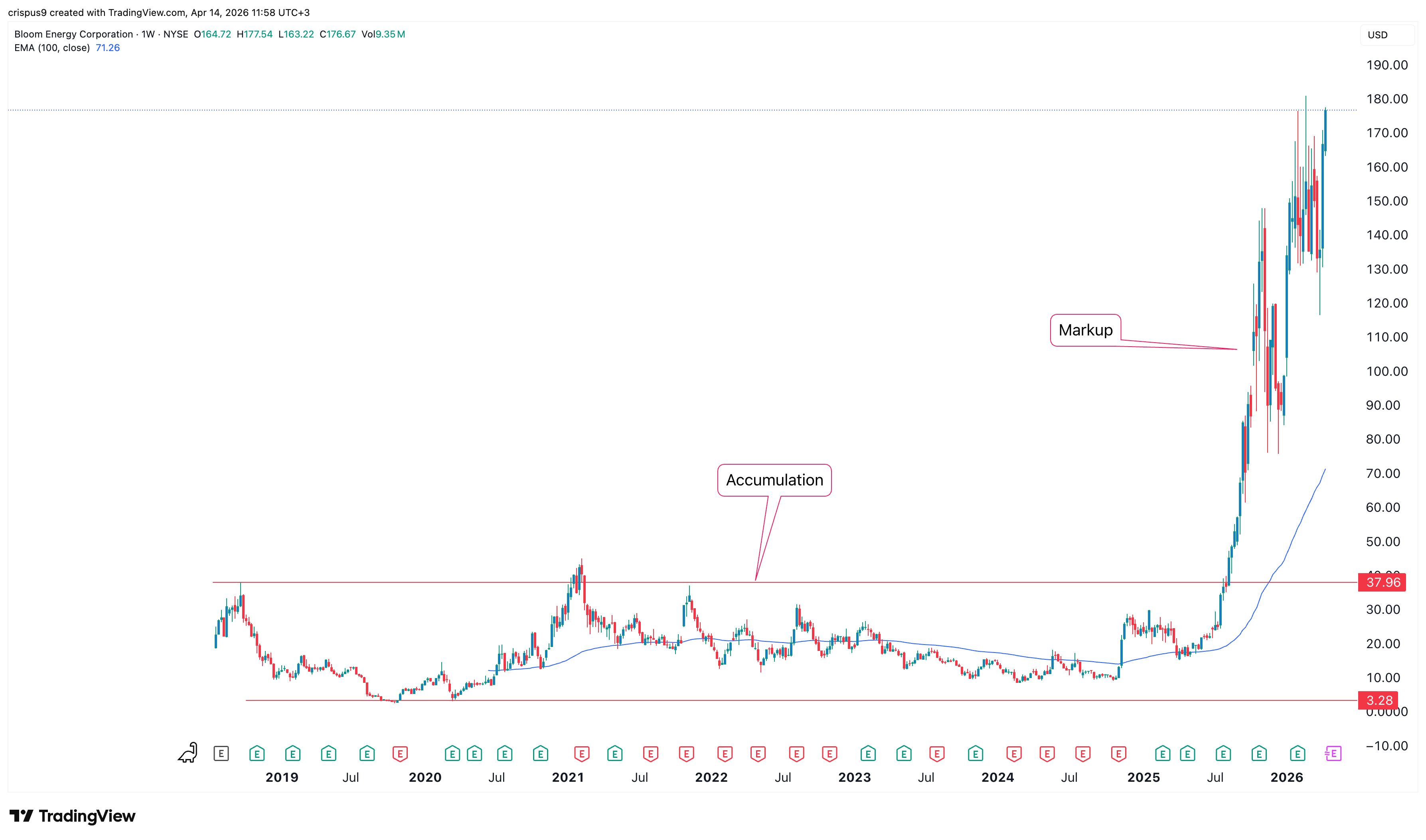This screenshot has height=840, width=1426.
Task: Click the TradingView logo at bottom left
Action: point(73,816)
